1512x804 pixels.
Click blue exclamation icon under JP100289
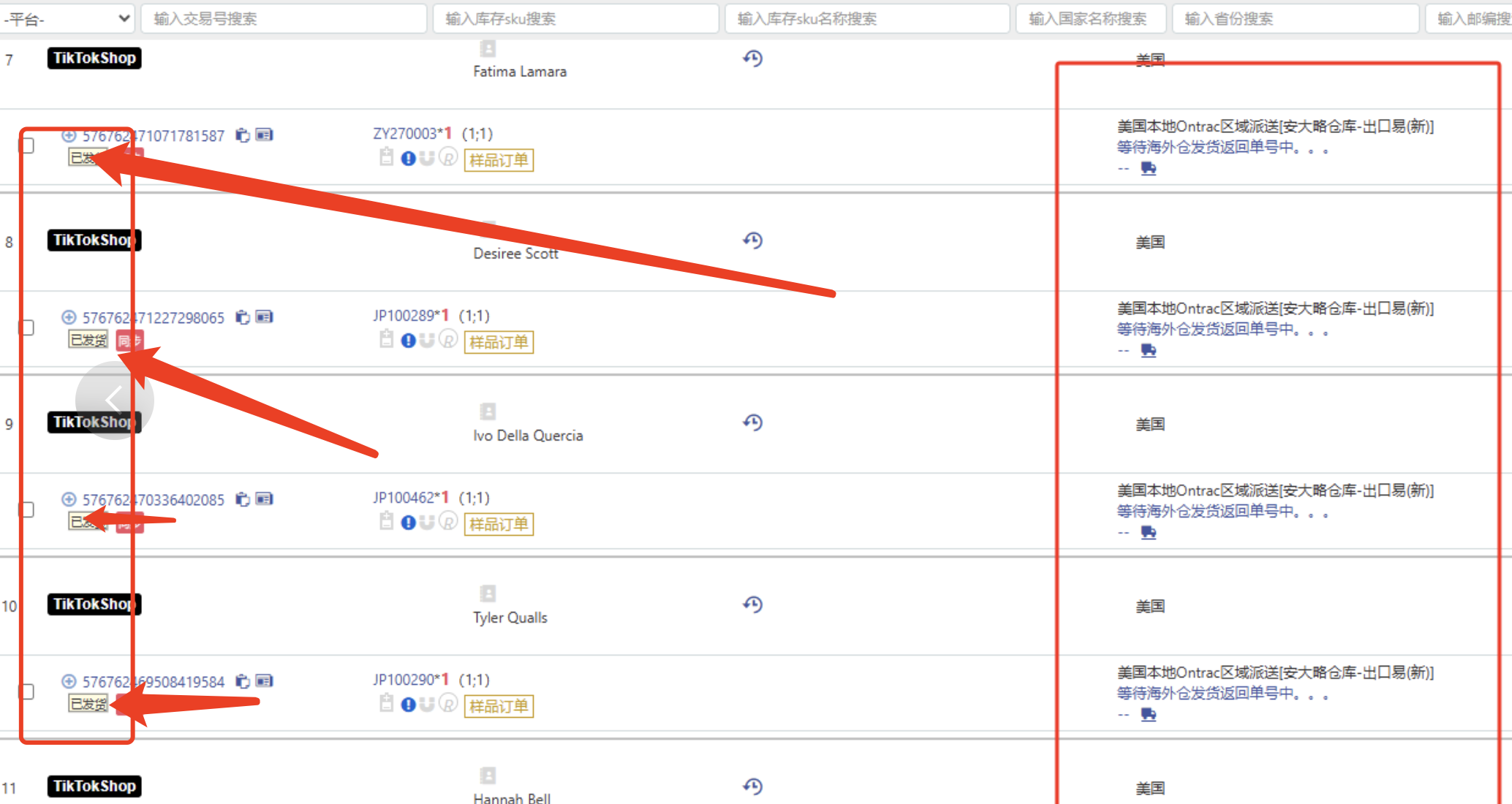[x=409, y=341]
